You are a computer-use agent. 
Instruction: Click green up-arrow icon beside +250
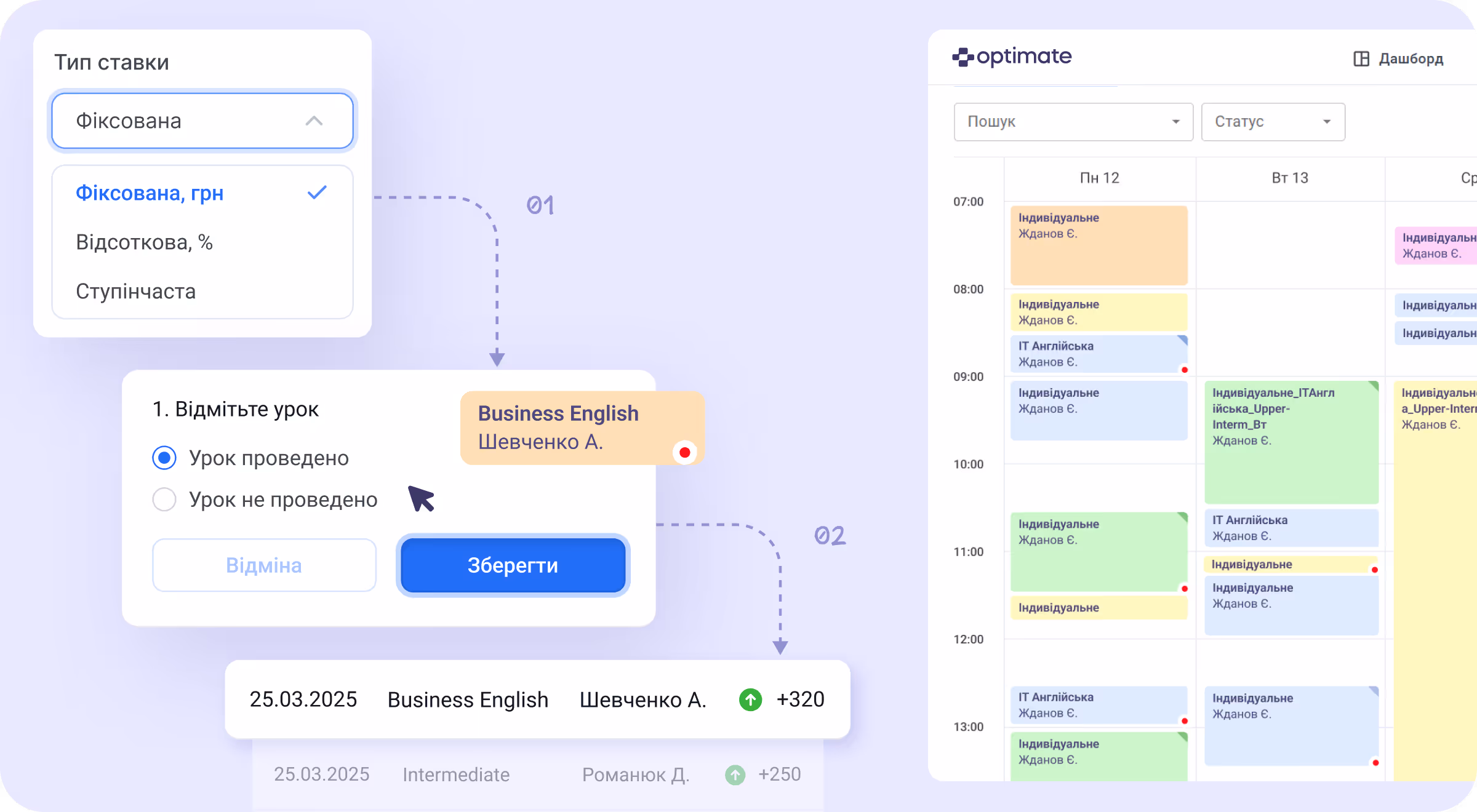coord(735,774)
